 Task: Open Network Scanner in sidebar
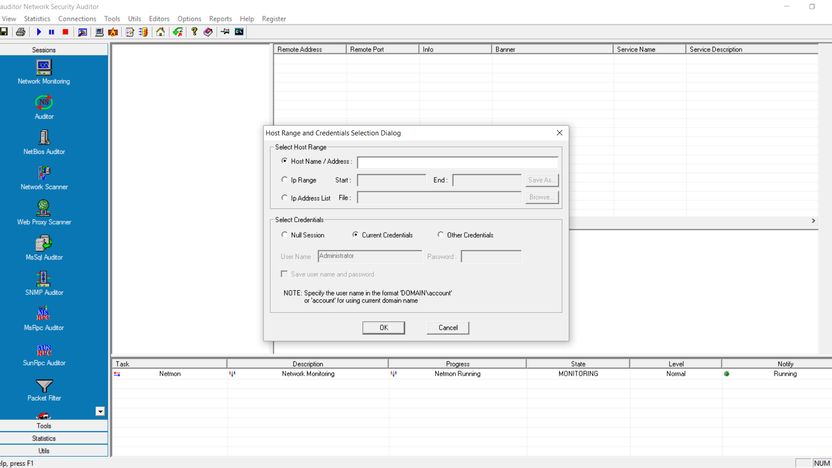tap(44, 178)
